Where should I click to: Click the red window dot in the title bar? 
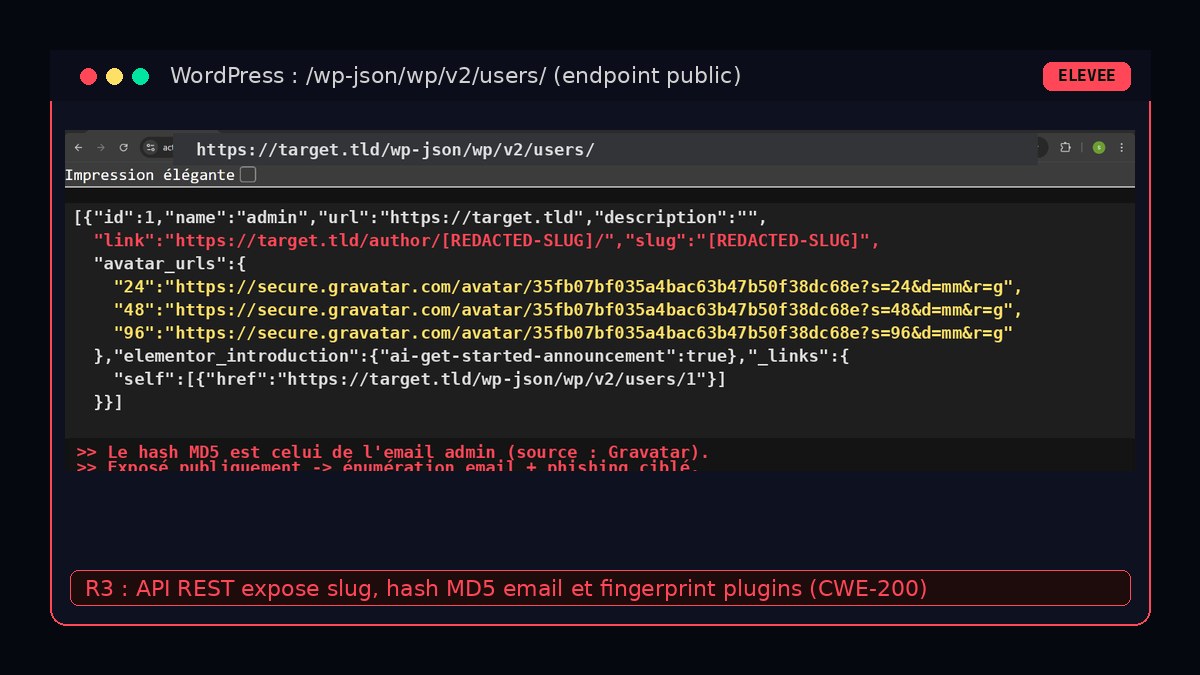(88, 76)
